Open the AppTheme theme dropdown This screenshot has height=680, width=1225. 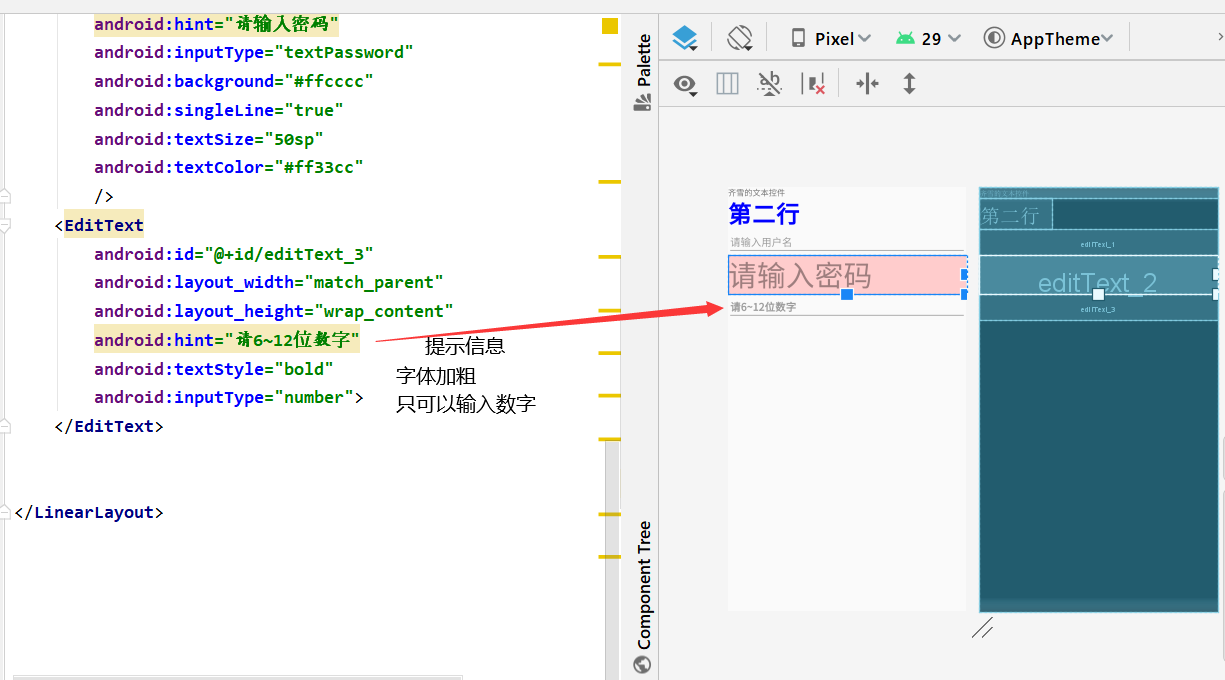click(1048, 38)
